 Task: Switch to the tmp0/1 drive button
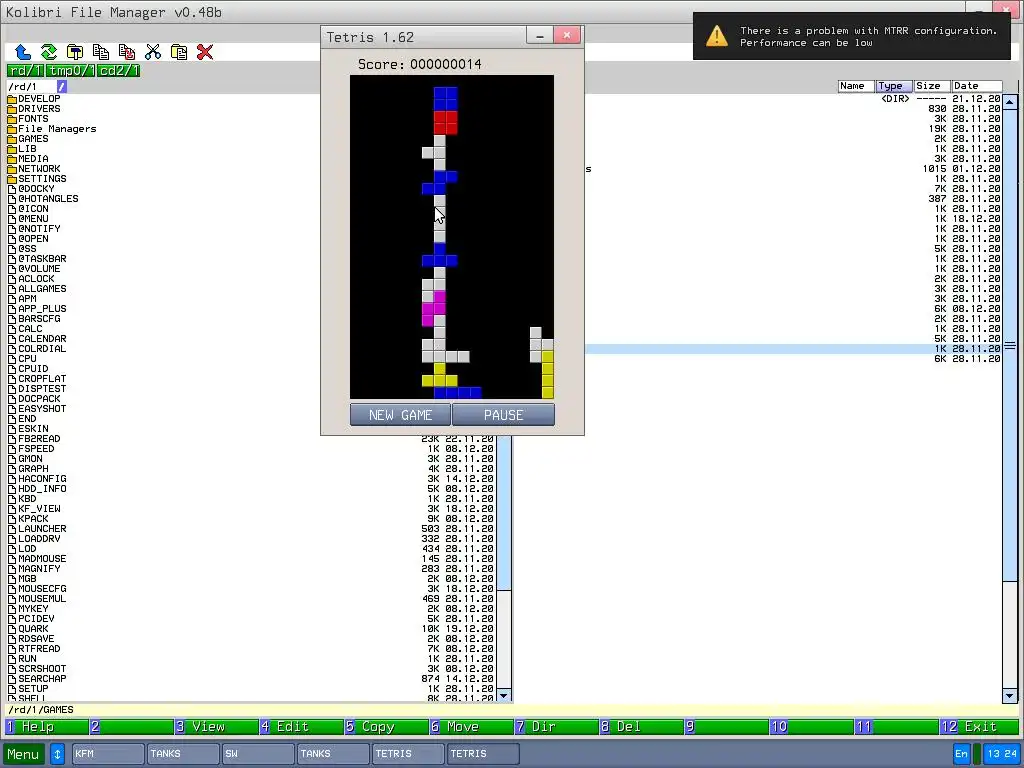click(x=71, y=71)
